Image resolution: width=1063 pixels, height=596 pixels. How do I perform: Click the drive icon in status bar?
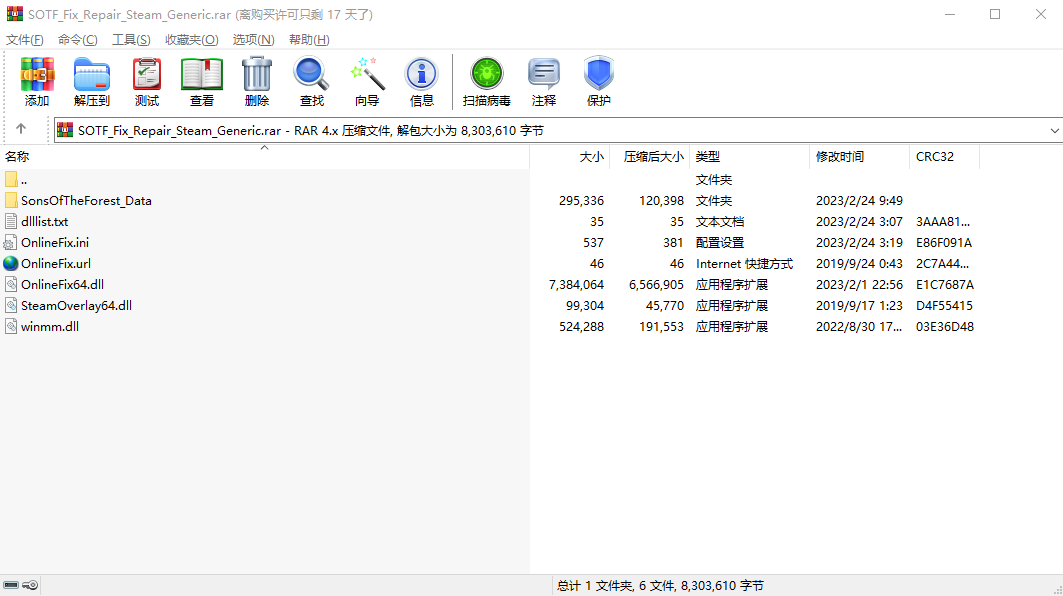pos(11,585)
